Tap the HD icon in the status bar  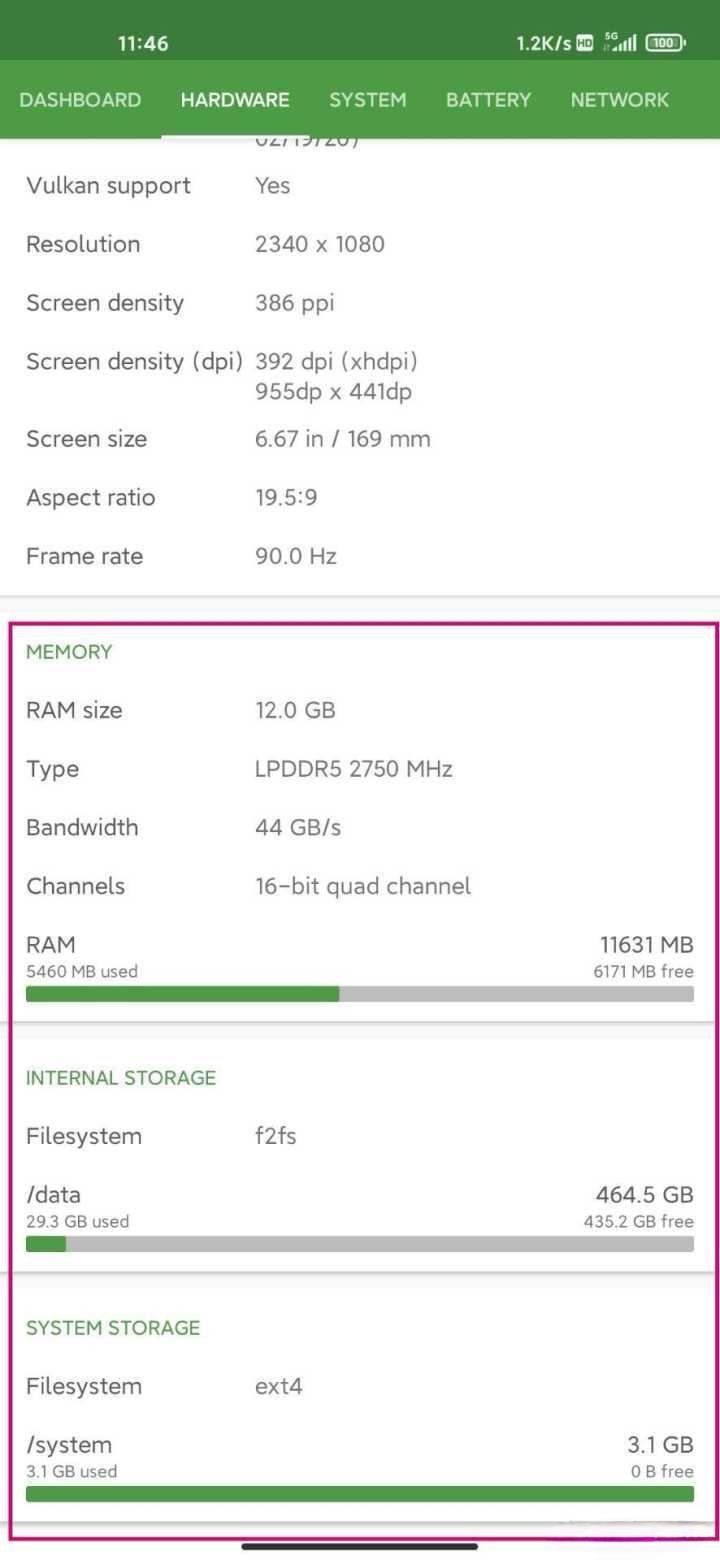point(581,42)
